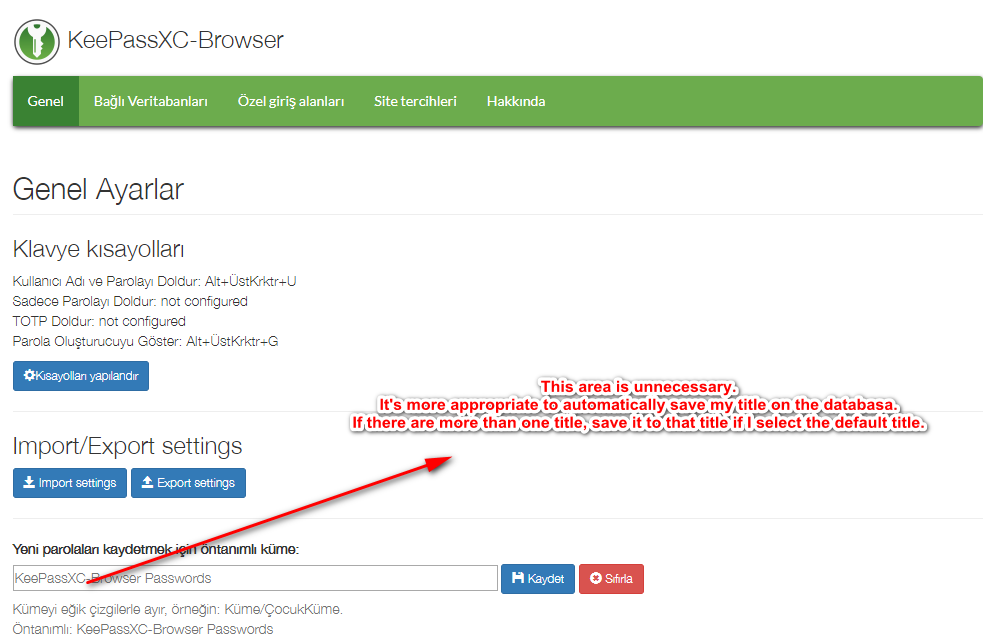The height and width of the screenshot is (643, 983).
Task: Click the KeePassXC-Browser key logo
Action: pos(36,40)
